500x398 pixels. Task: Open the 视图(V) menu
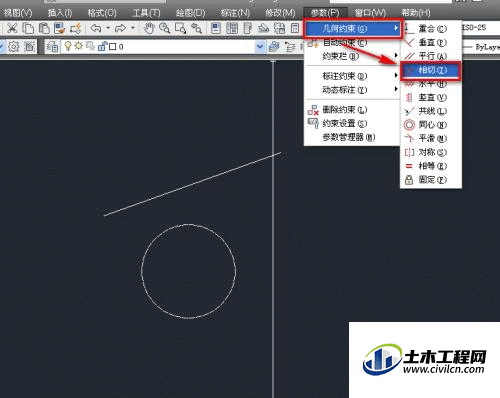[x=18, y=13]
